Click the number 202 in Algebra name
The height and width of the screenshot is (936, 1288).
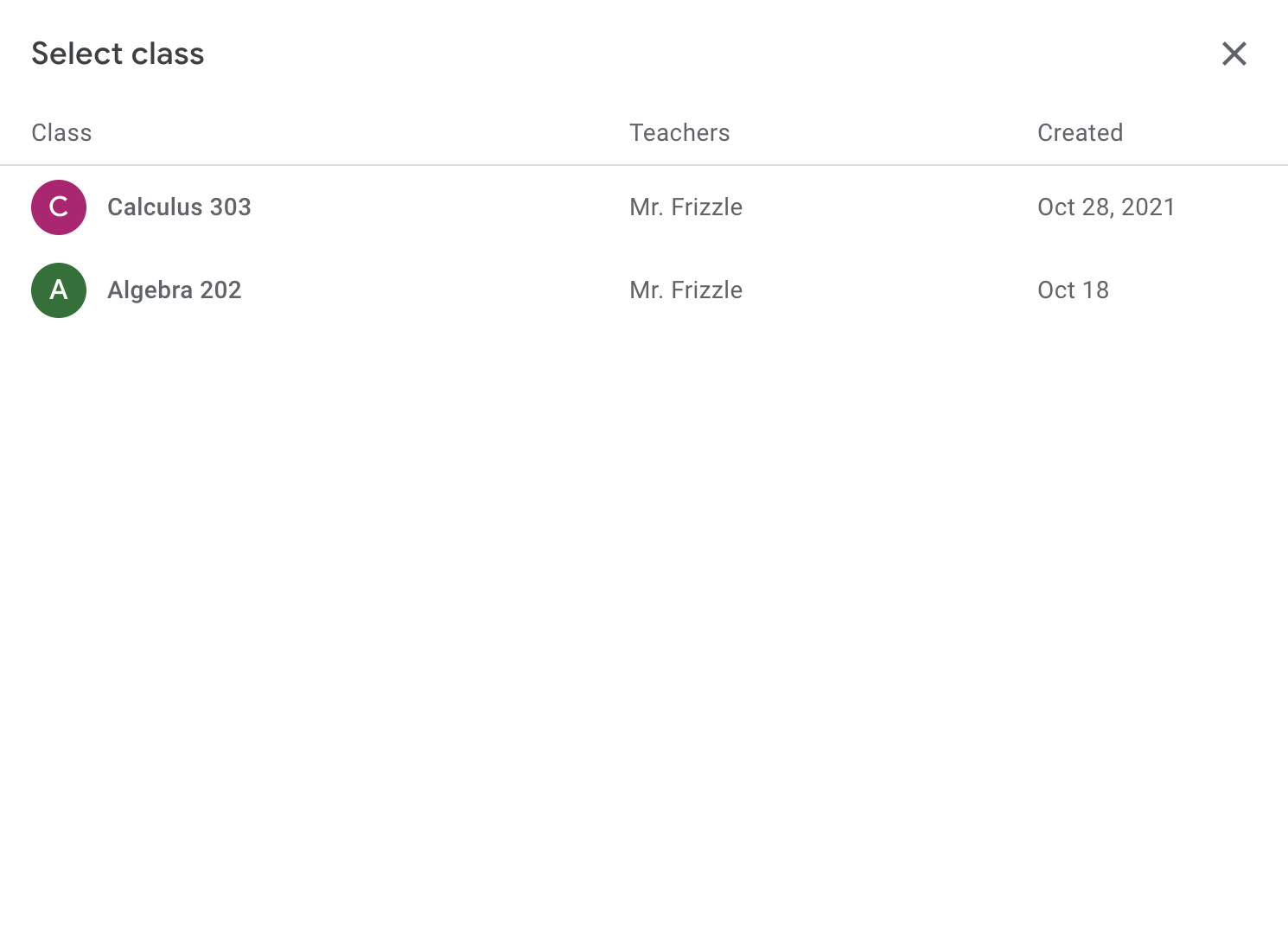(220, 290)
